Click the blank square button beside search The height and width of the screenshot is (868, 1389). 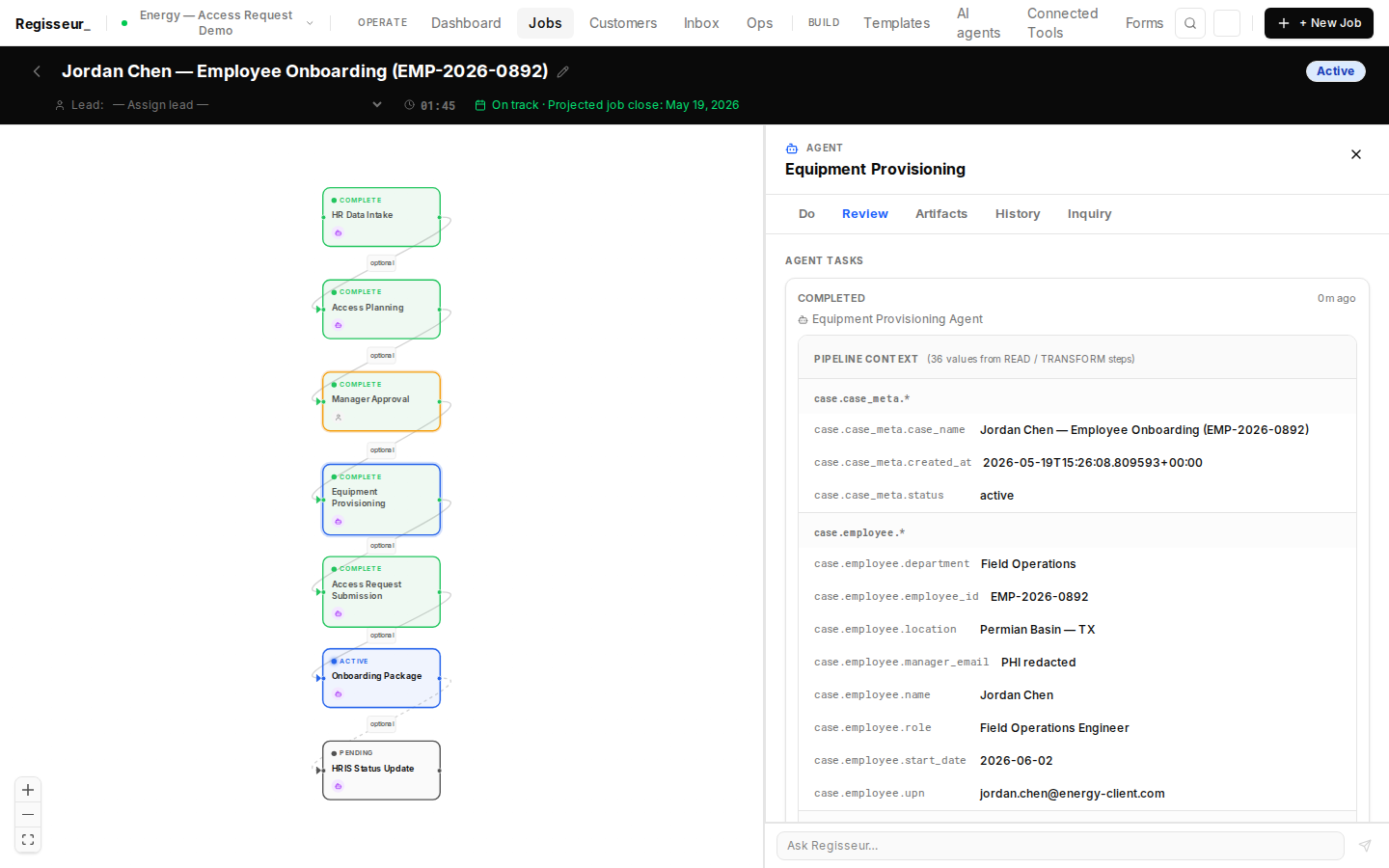1227,23
